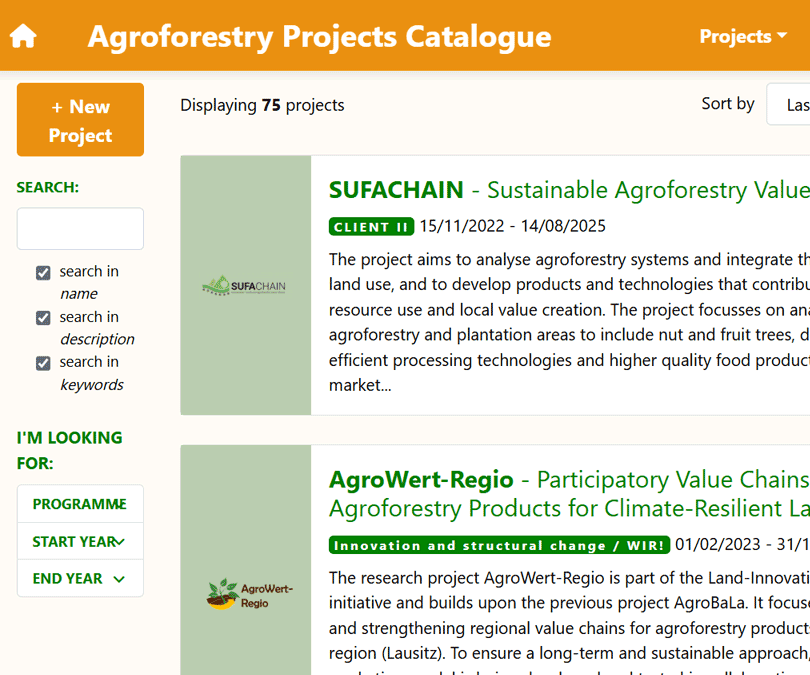Open the Projects dropdown menu
The image size is (810, 675).
(742, 36)
